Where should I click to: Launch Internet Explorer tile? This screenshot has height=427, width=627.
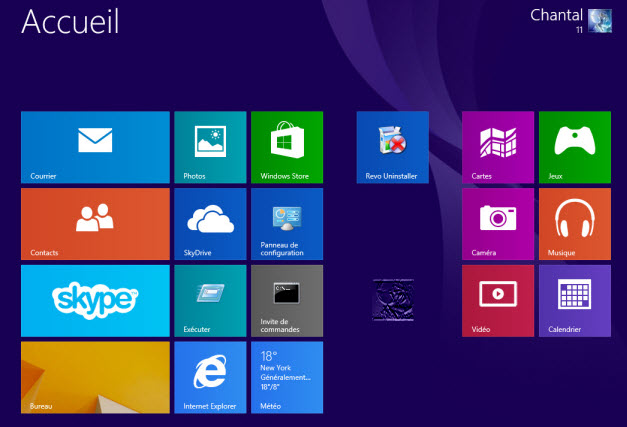[x=210, y=377]
